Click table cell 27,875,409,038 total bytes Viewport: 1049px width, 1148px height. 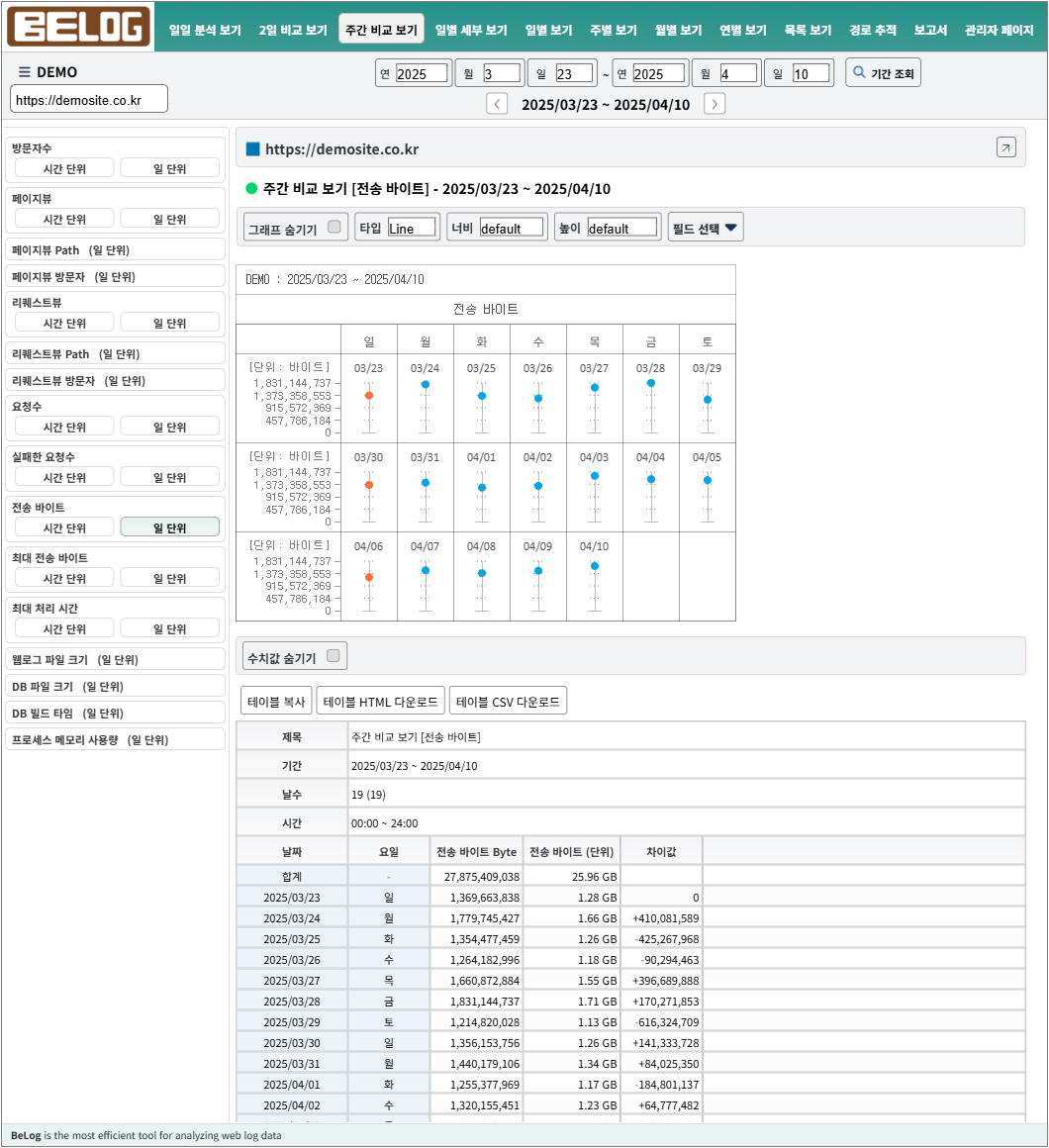point(477,876)
